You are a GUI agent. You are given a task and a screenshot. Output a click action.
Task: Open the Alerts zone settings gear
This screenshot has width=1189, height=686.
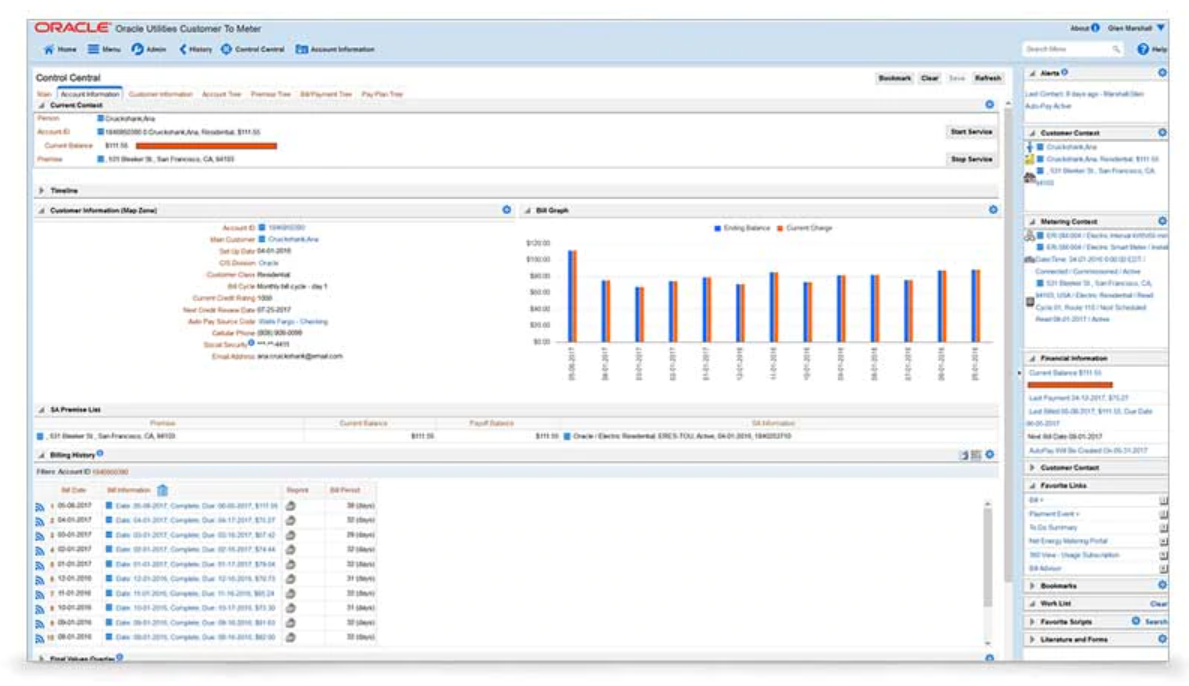pos(1162,73)
